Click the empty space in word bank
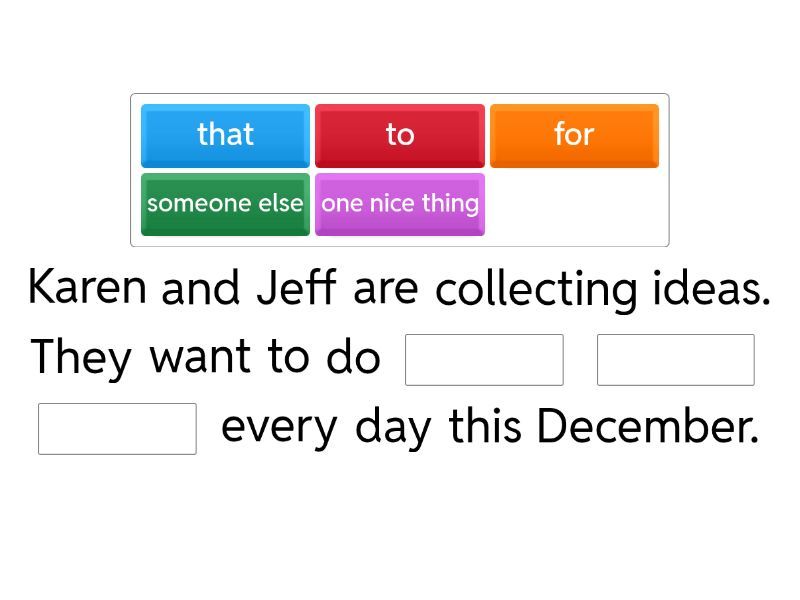This screenshot has width=800, height=600. pyautogui.click(x=575, y=205)
